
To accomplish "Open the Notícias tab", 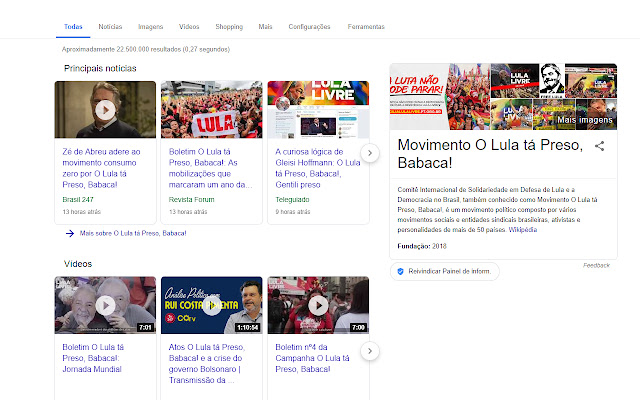I will coord(110,27).
